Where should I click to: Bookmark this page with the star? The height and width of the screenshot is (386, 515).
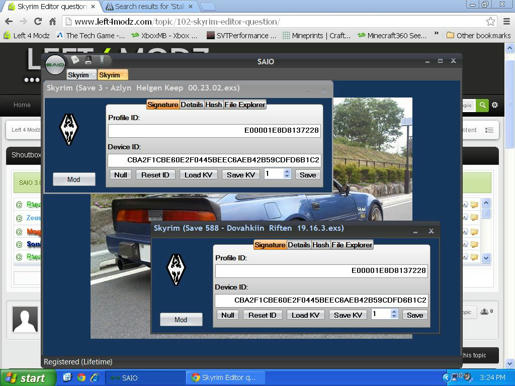point(490,22)
